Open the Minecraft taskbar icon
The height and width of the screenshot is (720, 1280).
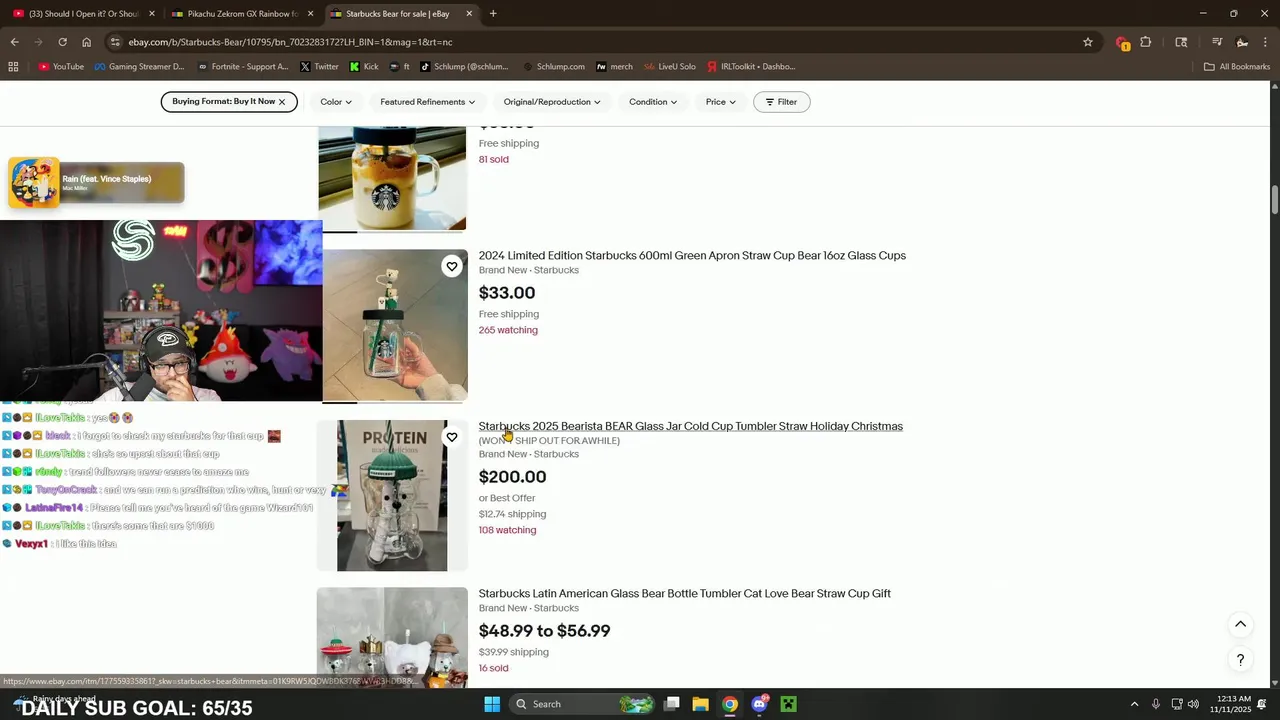pos(788,704)
